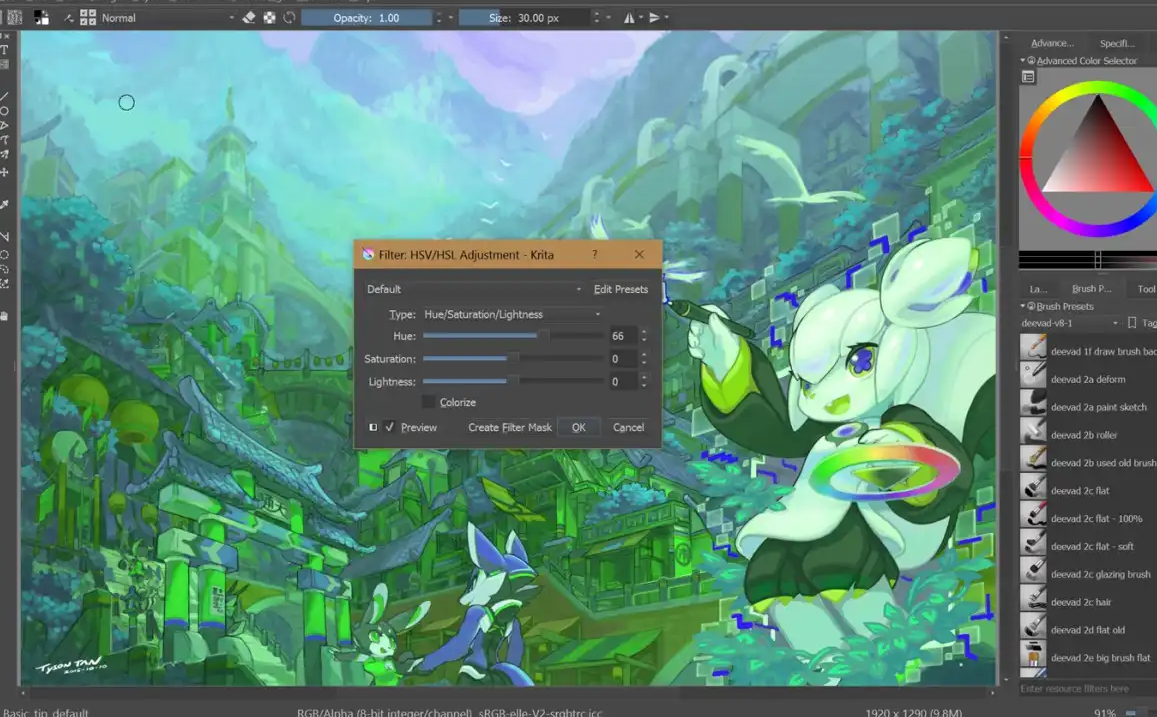Select the Color Picker eyedropper tool
Viewport: 1157px width, 717px height.
4,204
